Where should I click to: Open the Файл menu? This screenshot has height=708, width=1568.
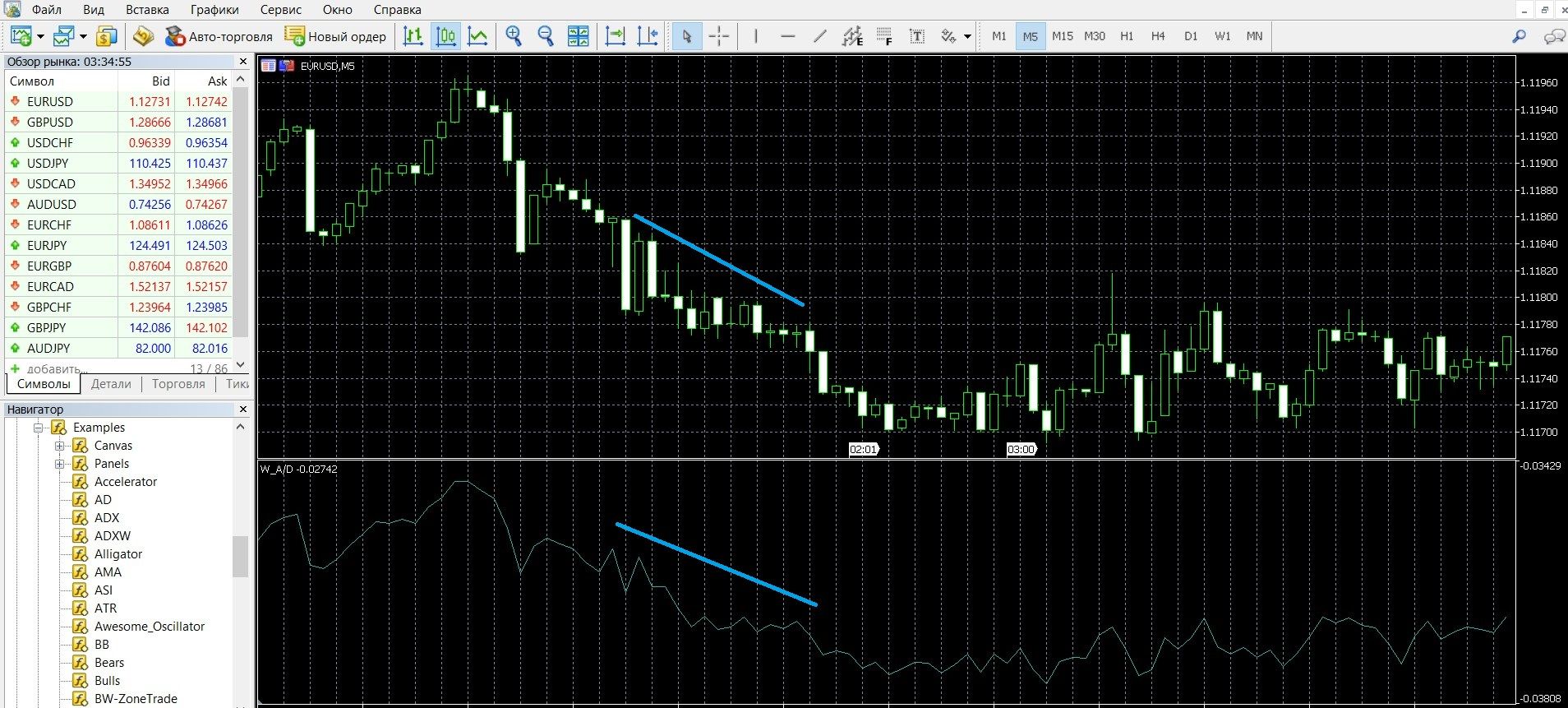47,10
